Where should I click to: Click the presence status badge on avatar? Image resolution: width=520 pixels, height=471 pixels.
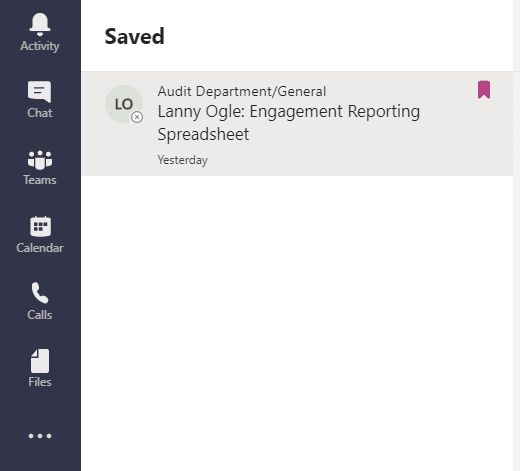[137, 117]
